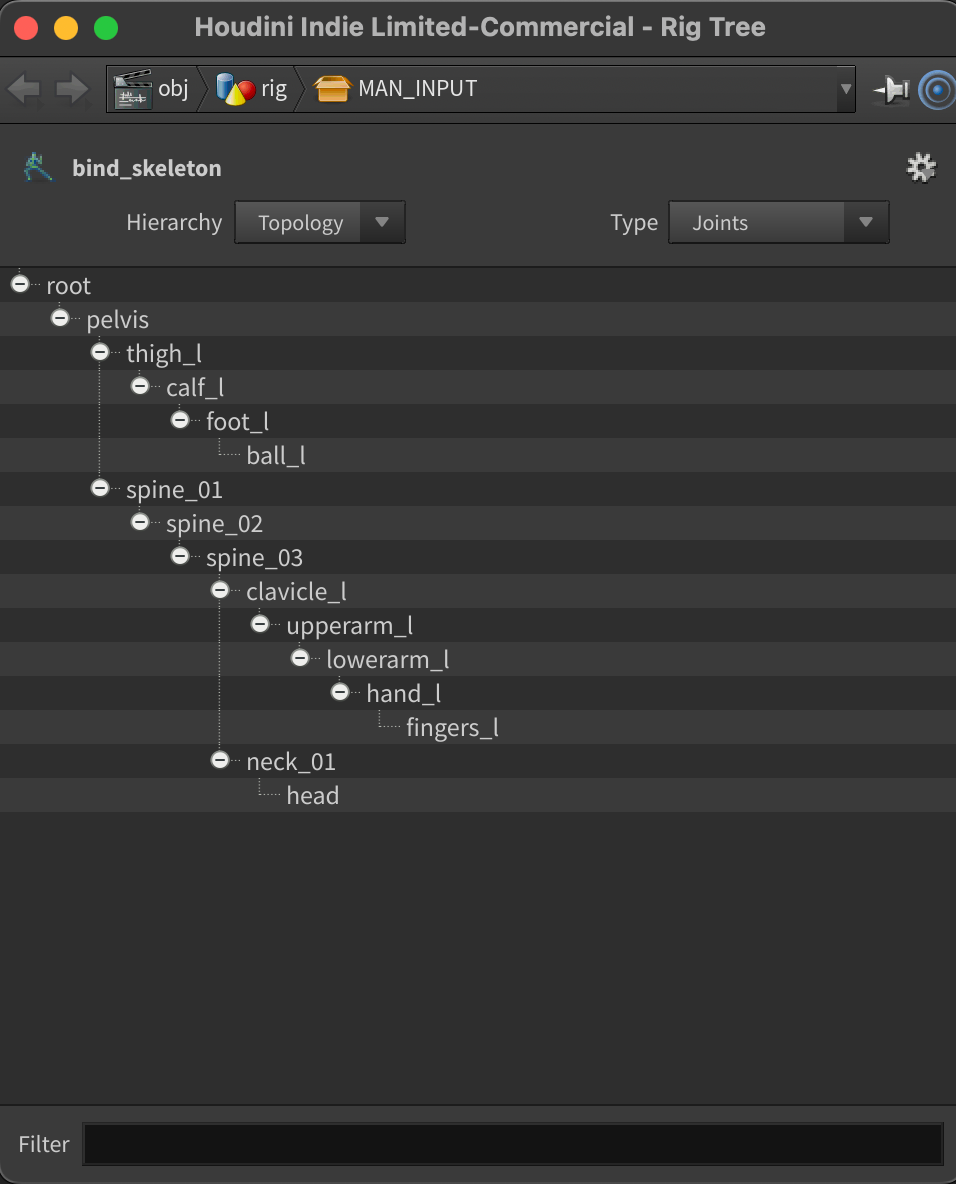Open the network path history dropdown arrow
Image resolution: width=956 pixels, height=1184 pixels.
tap(846, 89)
